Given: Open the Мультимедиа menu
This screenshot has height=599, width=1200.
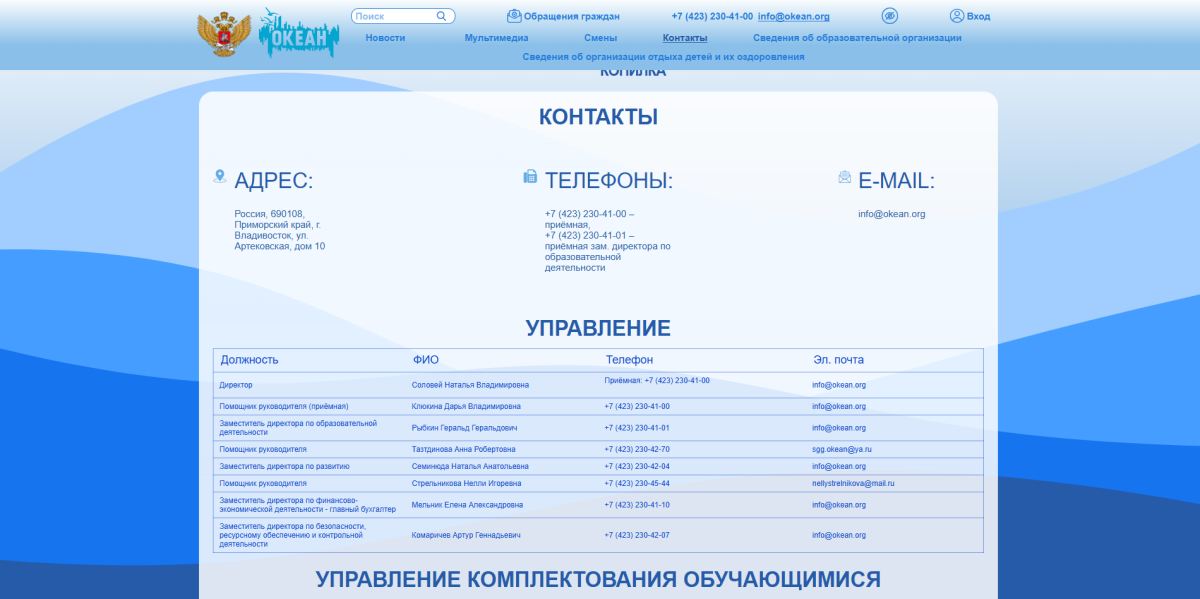Looking at the screenshot, I should 496,38.
